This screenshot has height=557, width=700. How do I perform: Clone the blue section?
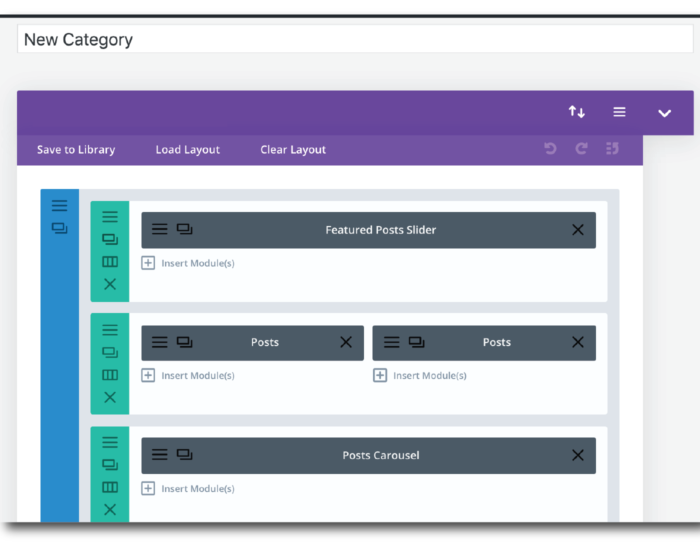coord(59,228)
